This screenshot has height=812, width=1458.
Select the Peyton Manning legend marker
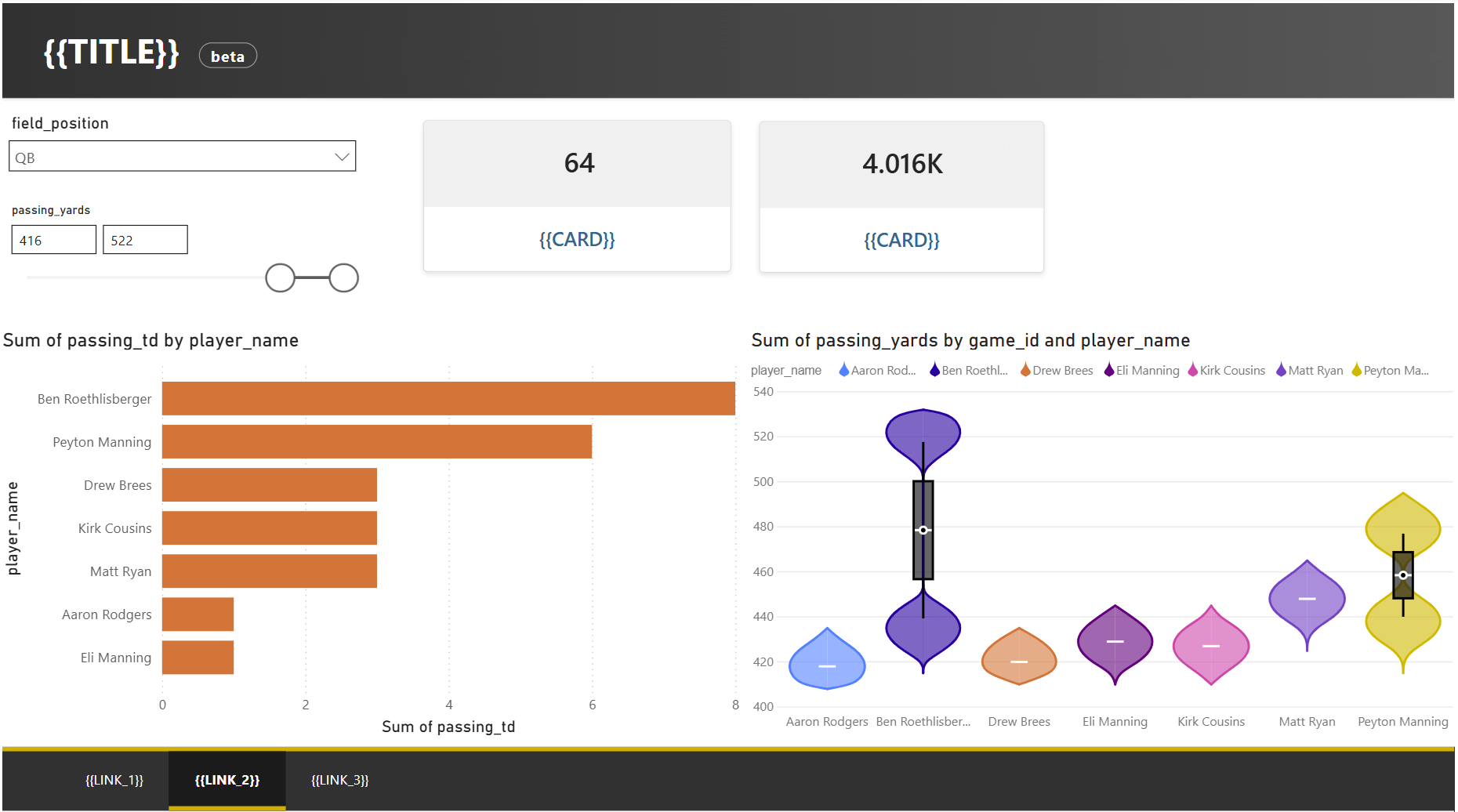click(x=1356, y=370)
